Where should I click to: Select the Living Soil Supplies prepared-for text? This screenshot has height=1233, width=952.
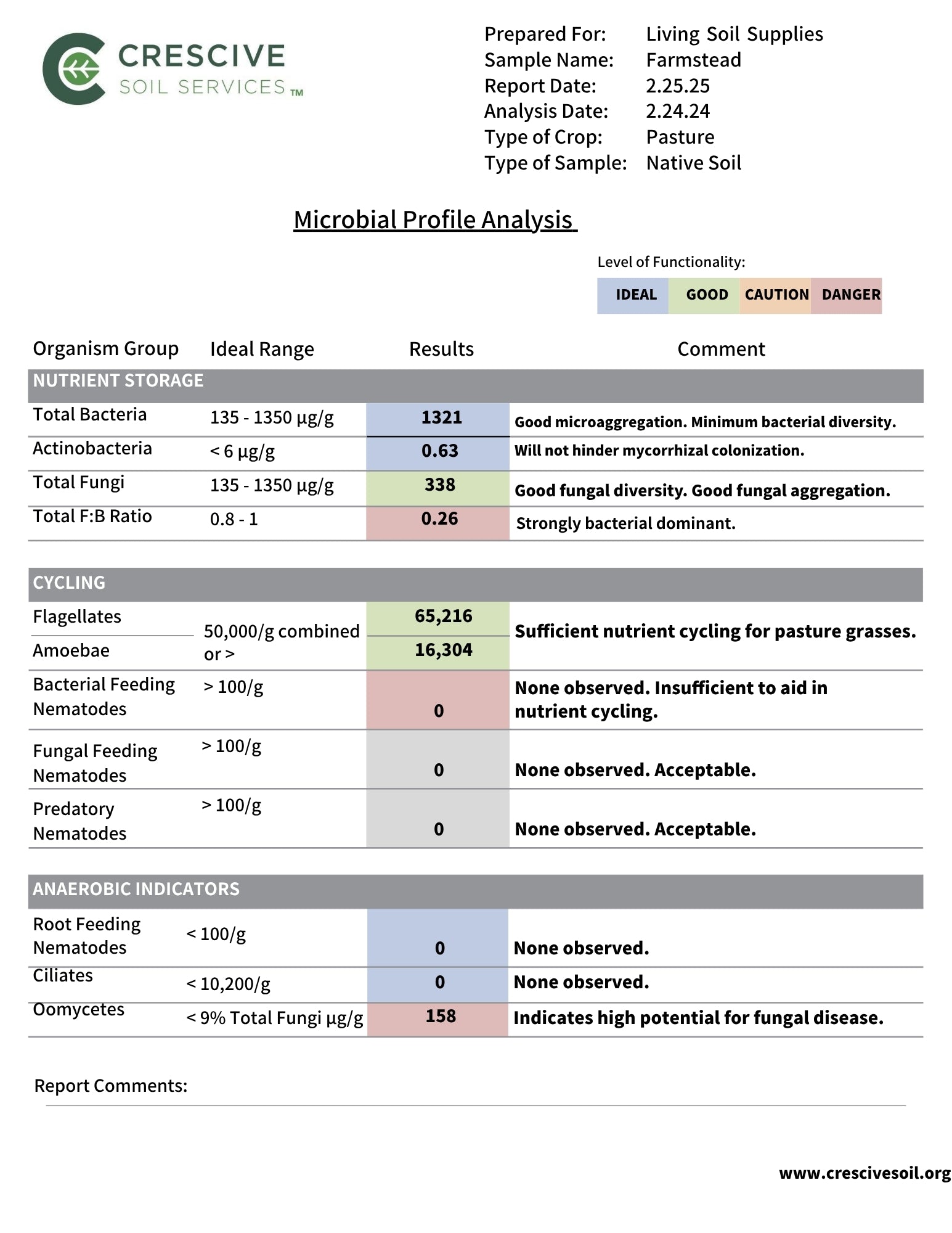pyautogui.click(x=734, y=35)
